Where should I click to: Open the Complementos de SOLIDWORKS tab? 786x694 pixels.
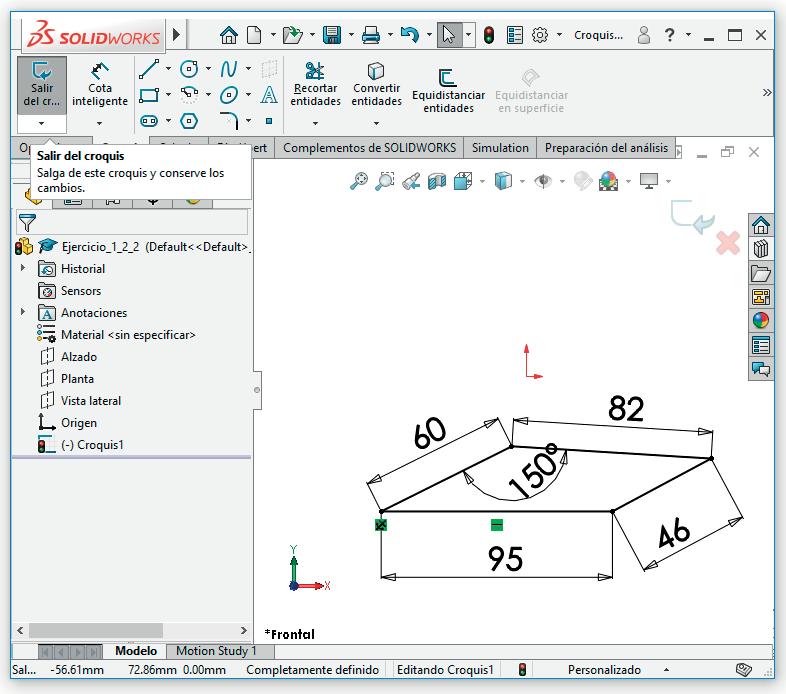(x=369, y=148)
